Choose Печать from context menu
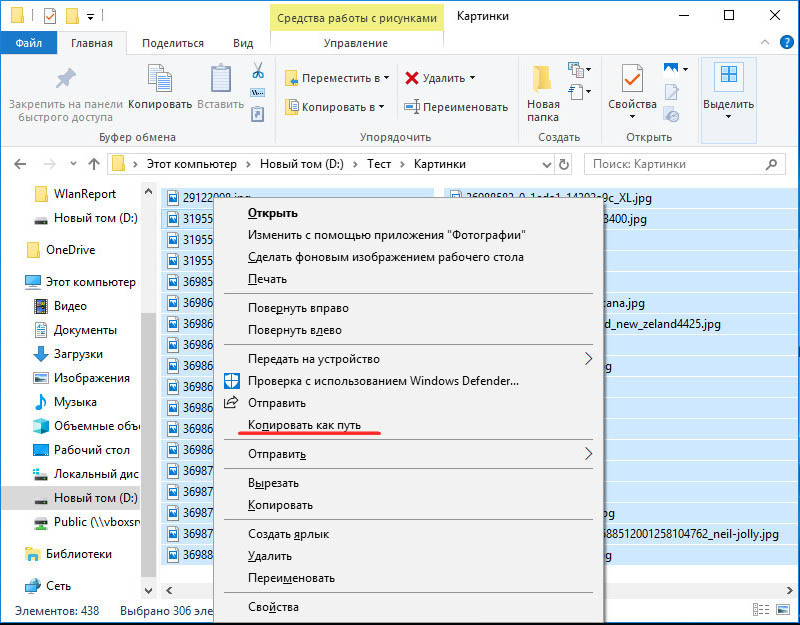 [x=267, y=279]
